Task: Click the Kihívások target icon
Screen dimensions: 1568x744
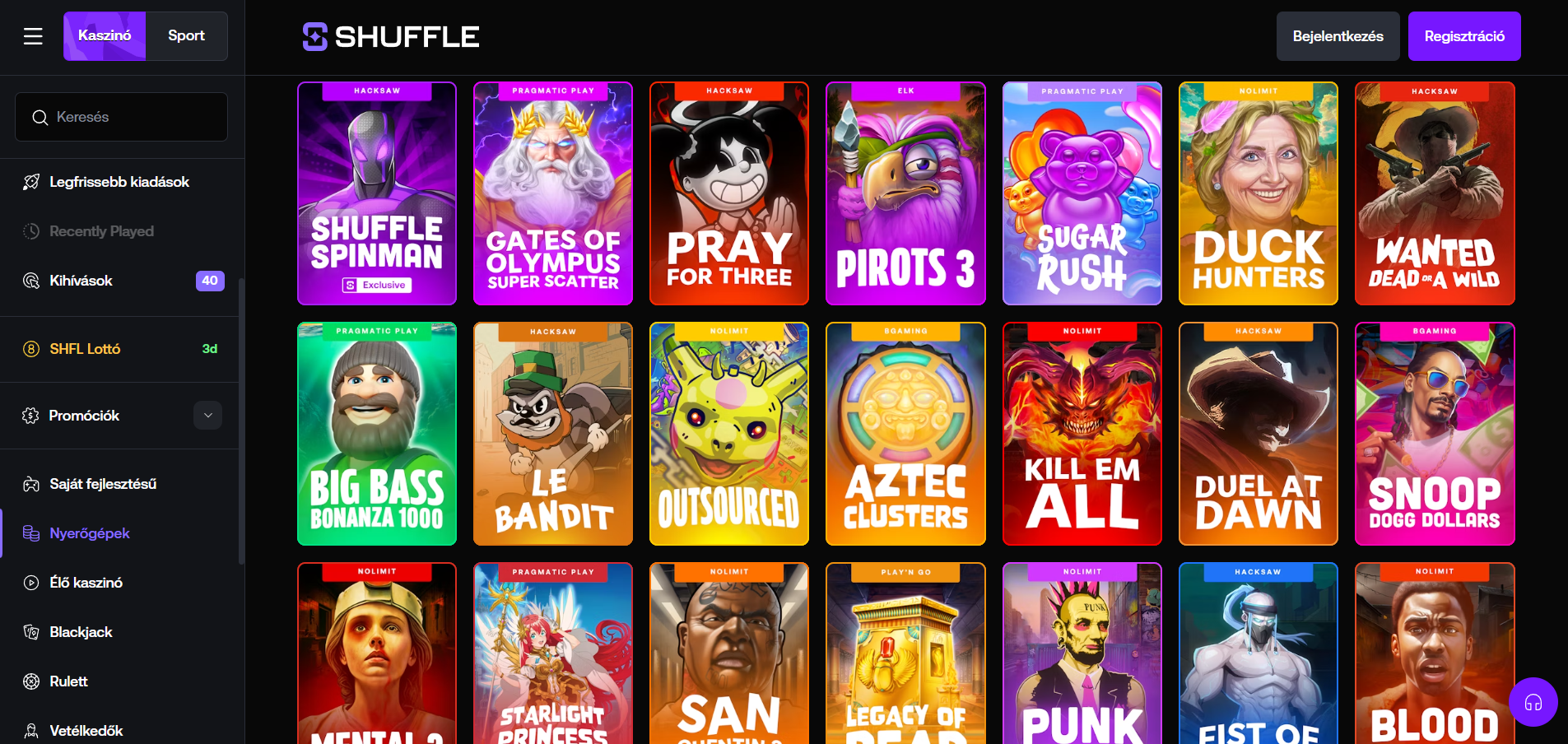Action: [x=31, y=281]
